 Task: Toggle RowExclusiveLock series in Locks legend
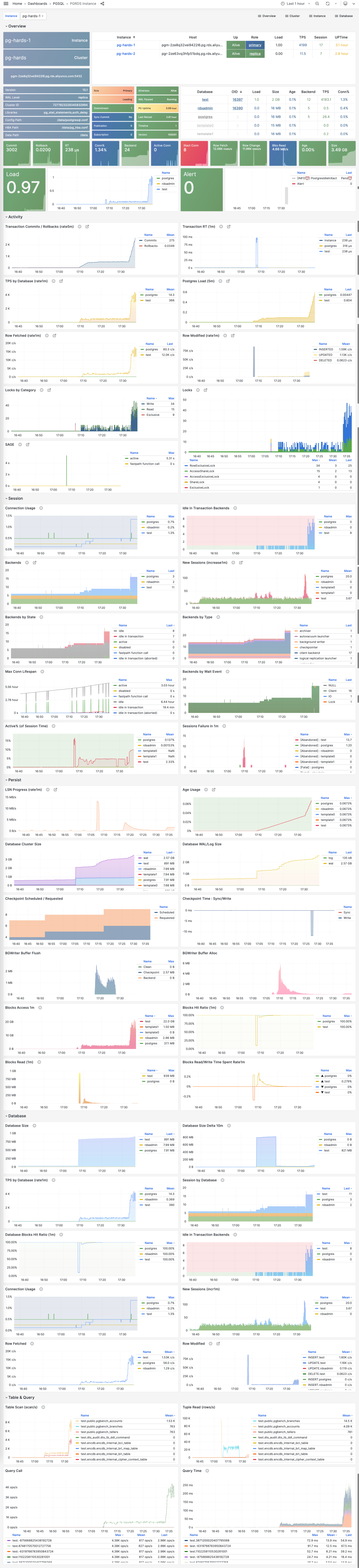click(x=202, y=466)
